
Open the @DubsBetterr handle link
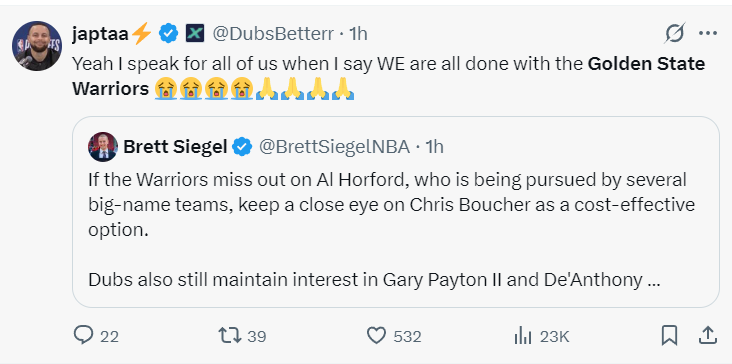tap(273, 34)
